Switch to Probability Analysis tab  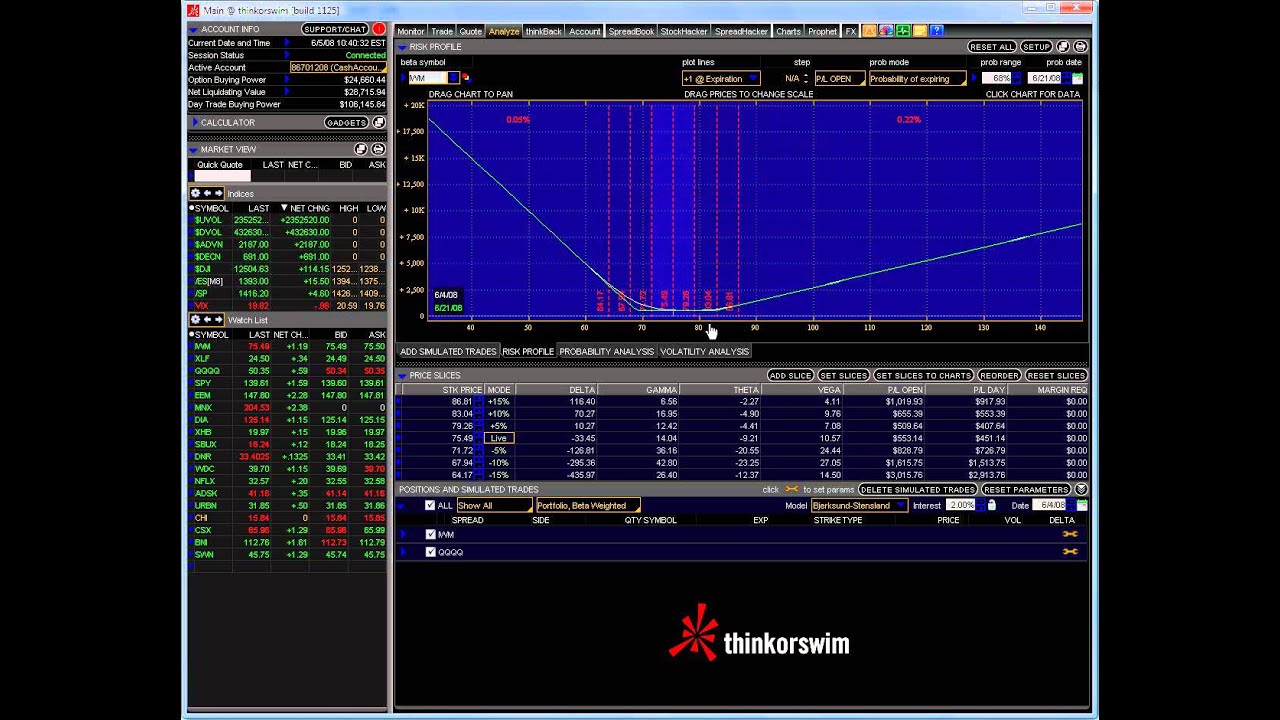606,352
